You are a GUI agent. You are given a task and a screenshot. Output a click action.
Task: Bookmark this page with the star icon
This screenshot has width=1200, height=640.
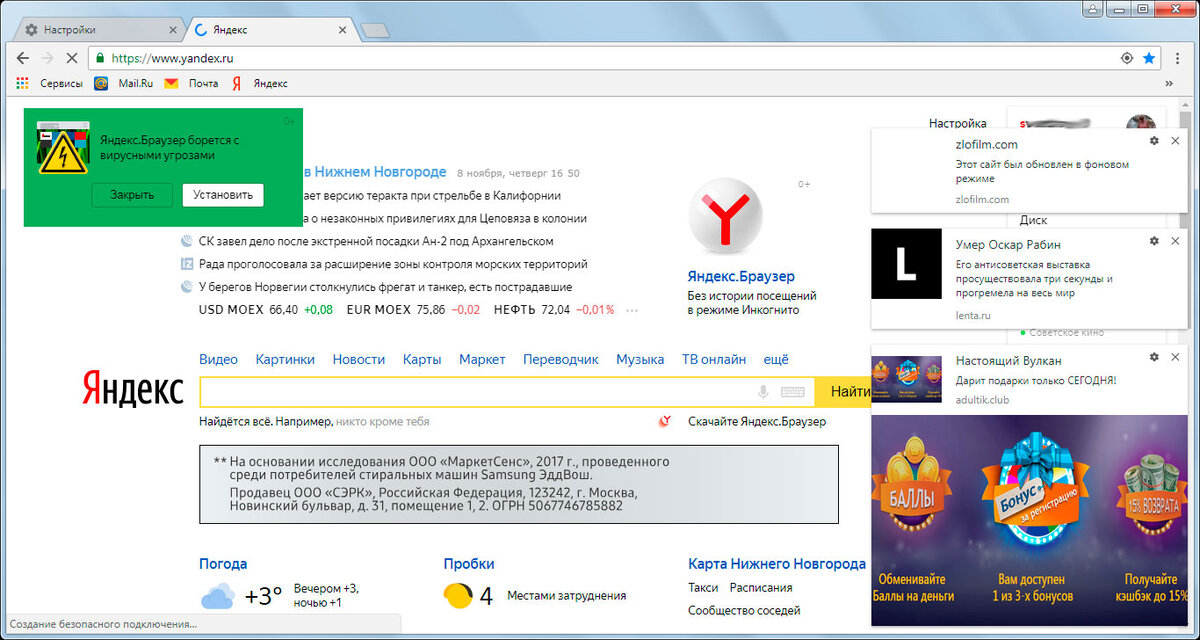(x=1149, y=58)
